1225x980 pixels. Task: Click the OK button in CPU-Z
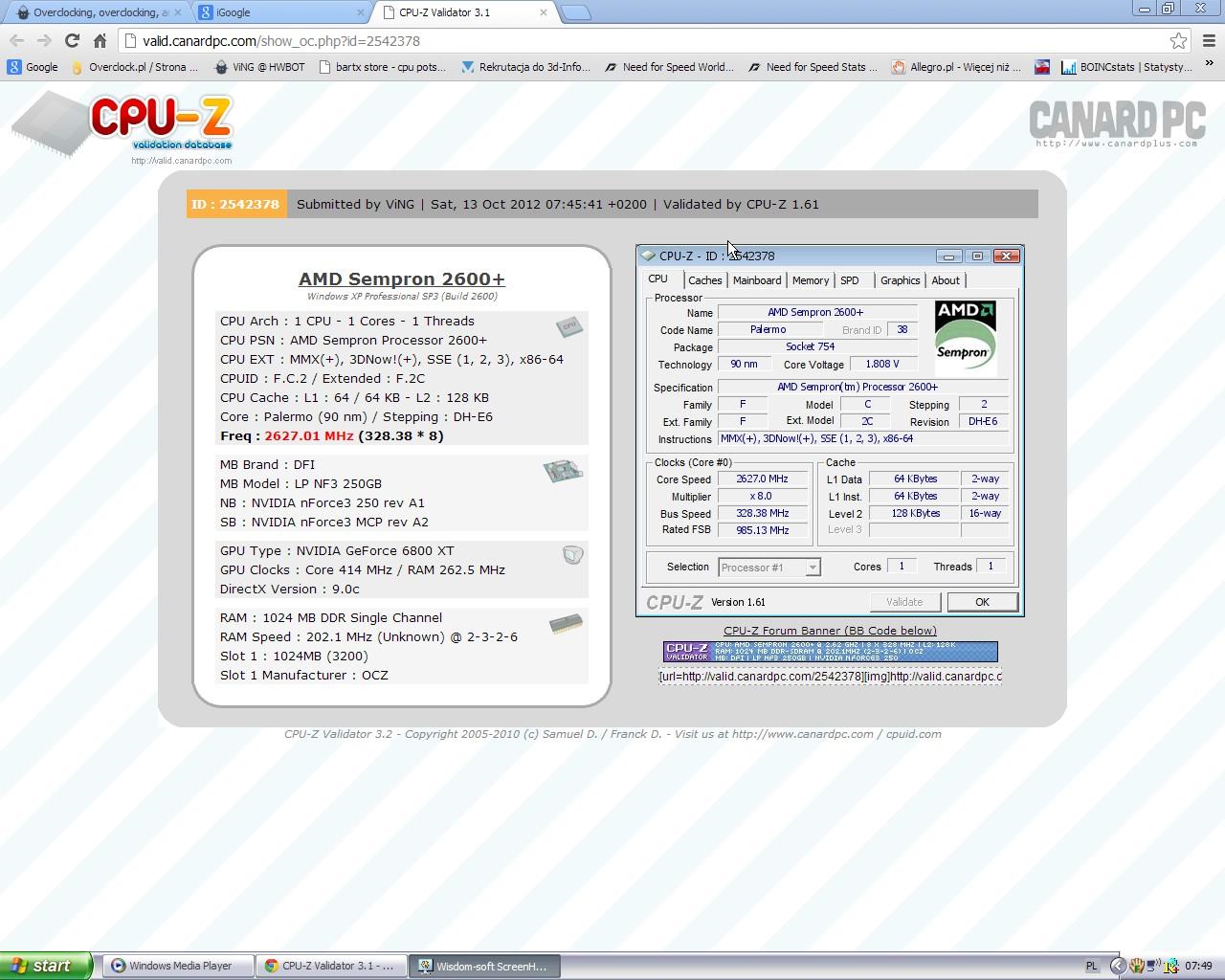click(982, 602)
